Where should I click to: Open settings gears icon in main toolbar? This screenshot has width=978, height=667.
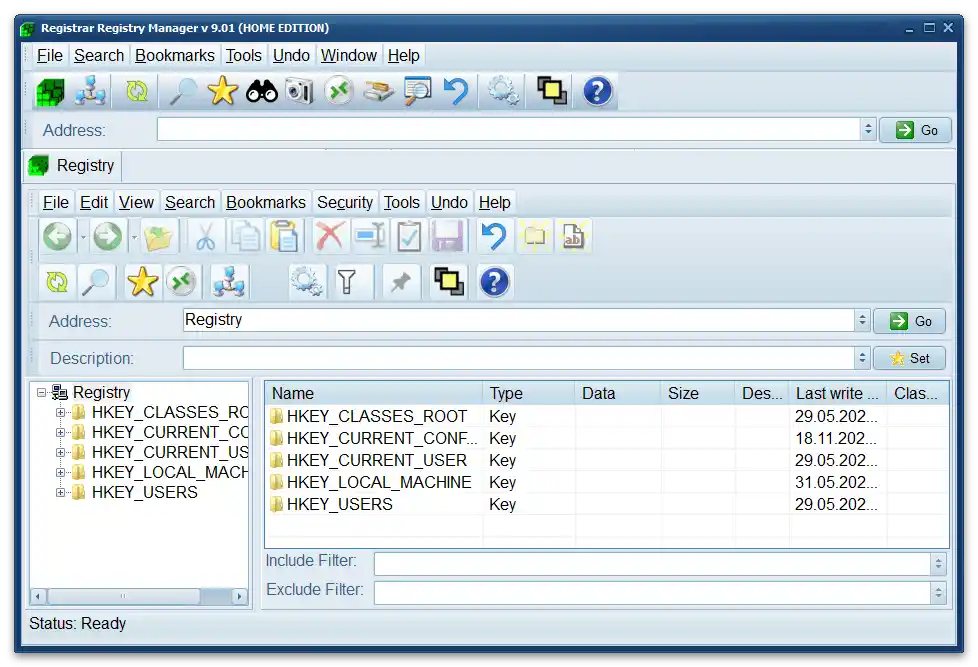point(503,92)
